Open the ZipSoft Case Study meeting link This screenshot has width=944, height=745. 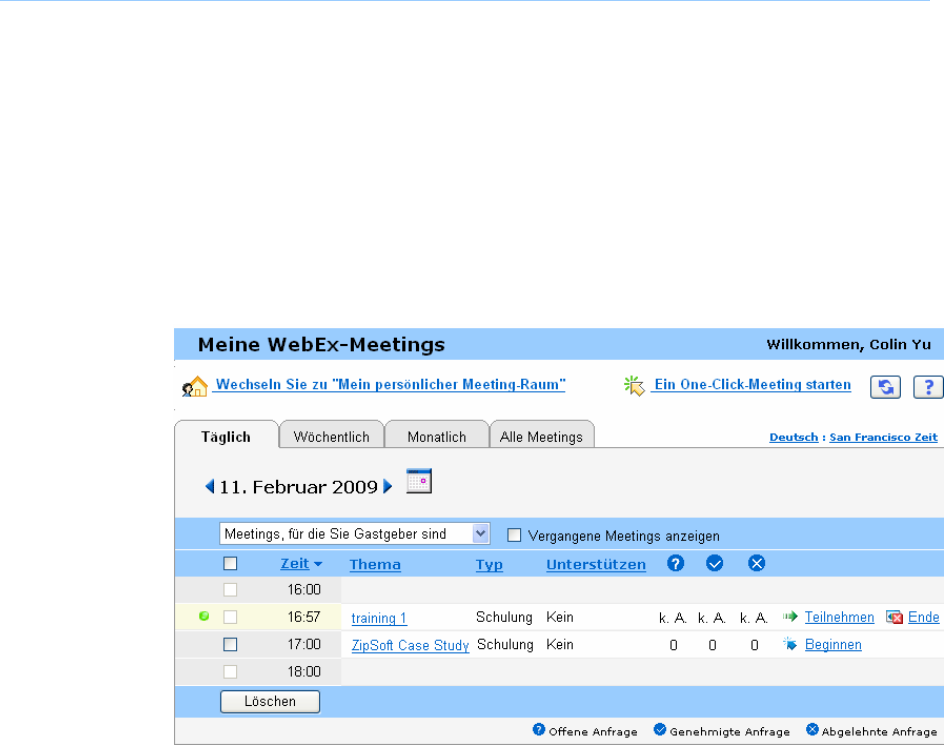tap(410, 645)
